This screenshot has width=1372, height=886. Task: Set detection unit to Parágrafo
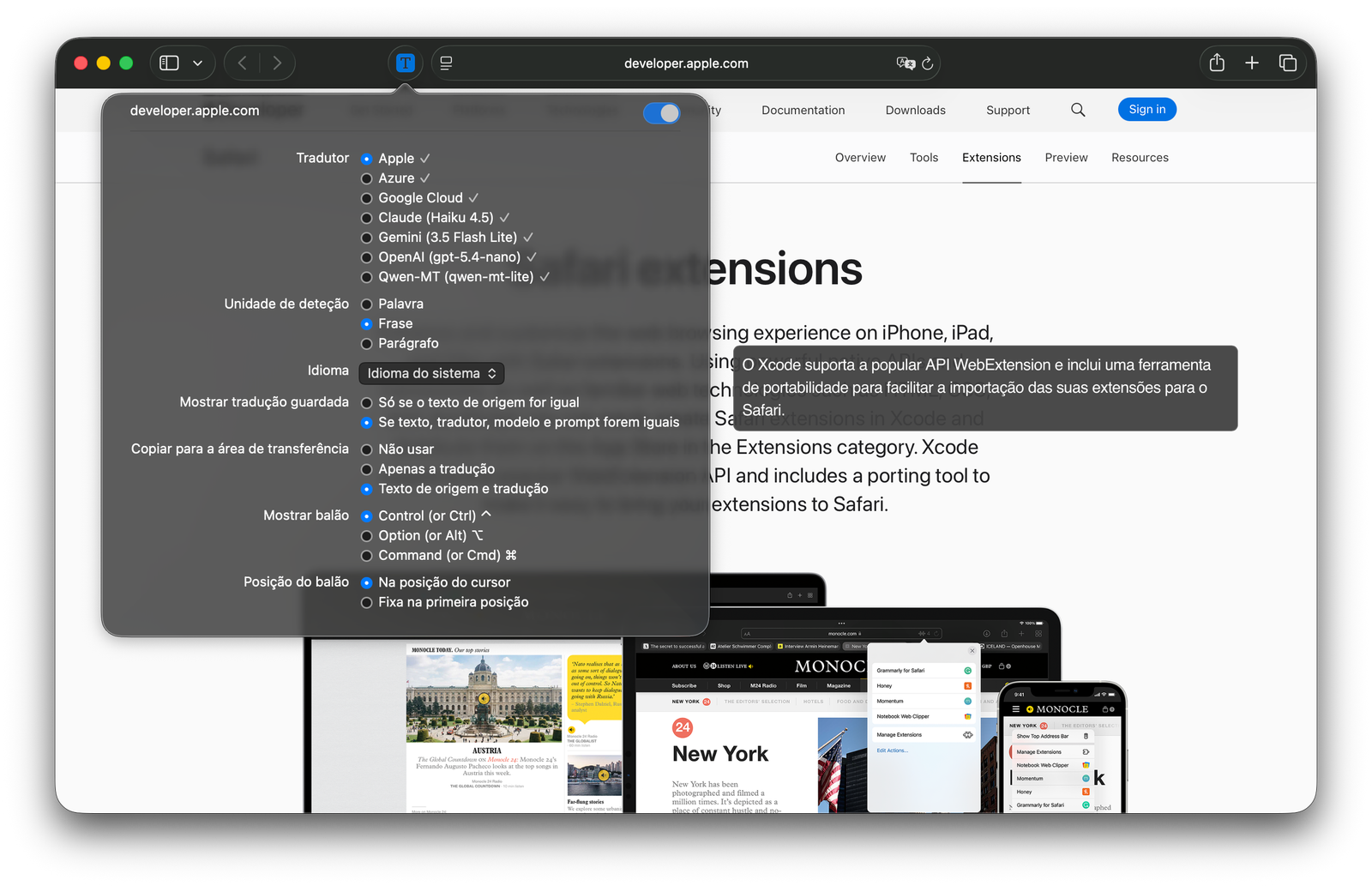point(367,344)
